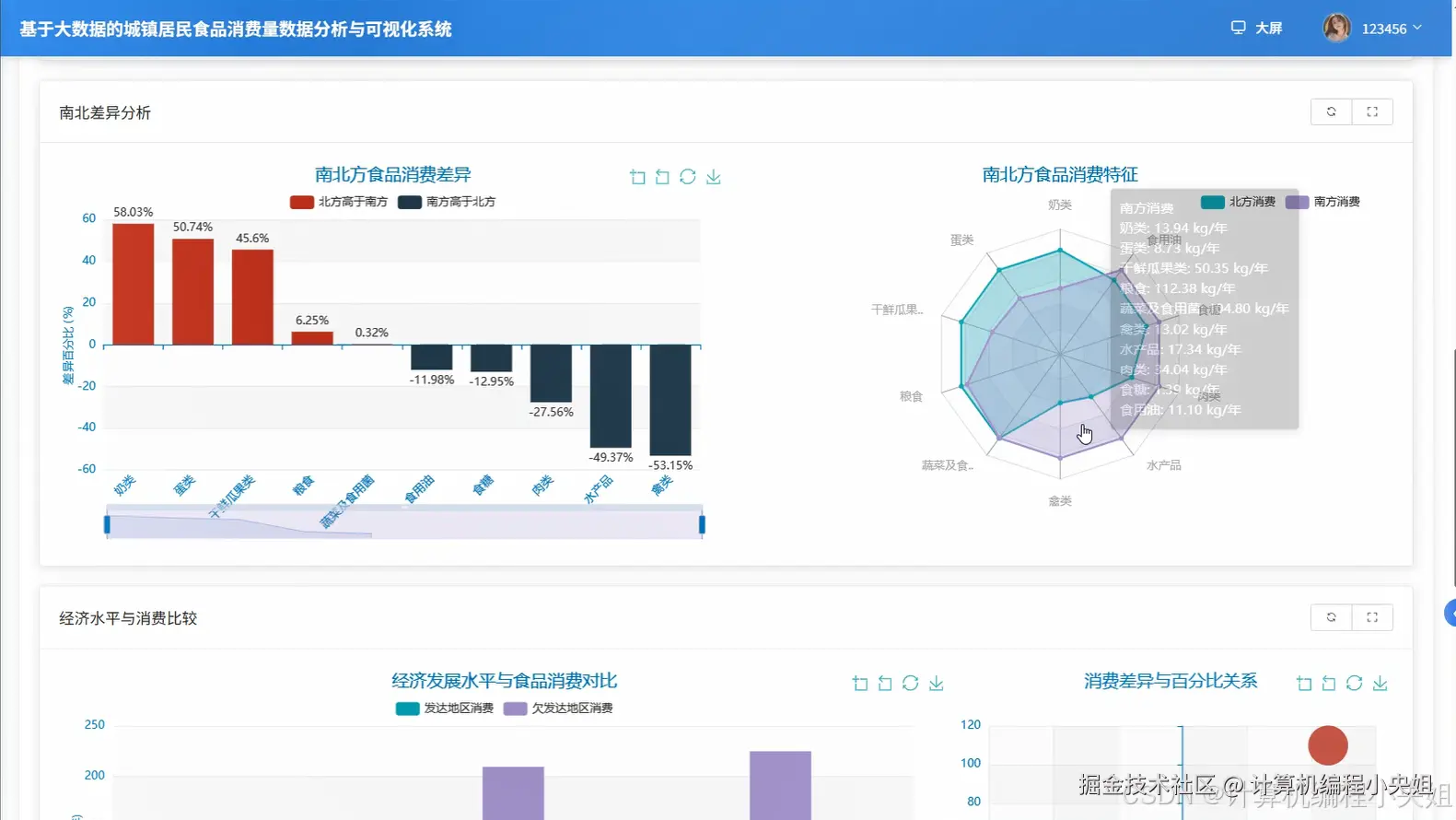Click the 南北方食品消费特征 chart title
The image size is (1456, 820).
(1060, 174)
